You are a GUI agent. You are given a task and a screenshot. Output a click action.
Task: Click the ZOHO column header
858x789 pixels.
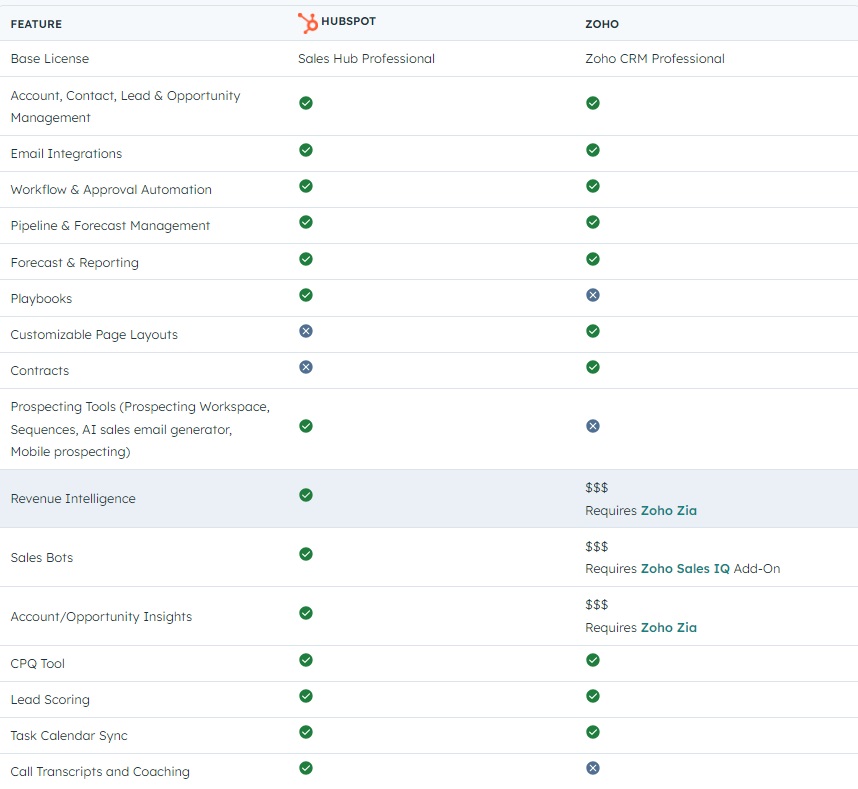(602, 24)
